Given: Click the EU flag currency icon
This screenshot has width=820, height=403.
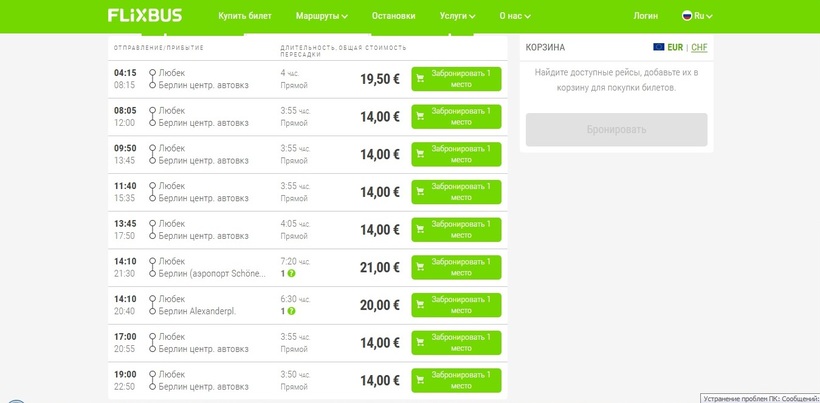Looking at the screenshot, I should pos(658,47).
